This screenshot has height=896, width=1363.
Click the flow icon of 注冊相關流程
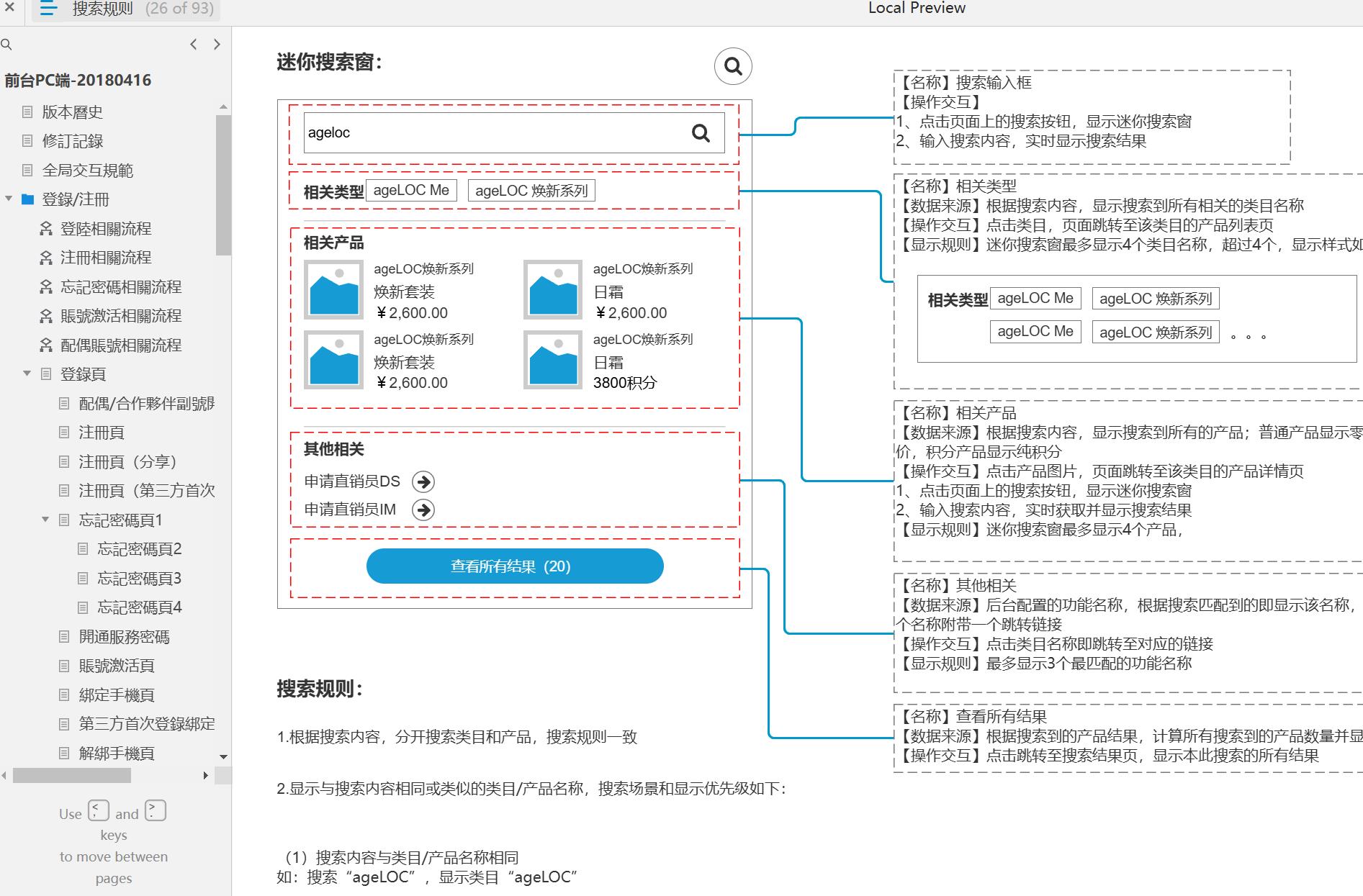pyautogui.click(x=46, y=258)
